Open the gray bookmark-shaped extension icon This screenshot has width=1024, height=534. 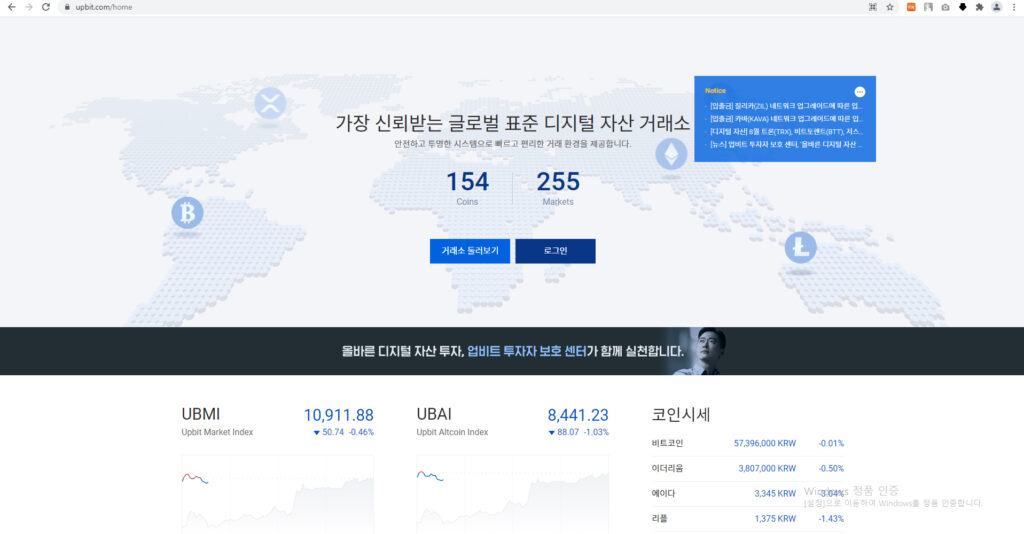point(928,7)
